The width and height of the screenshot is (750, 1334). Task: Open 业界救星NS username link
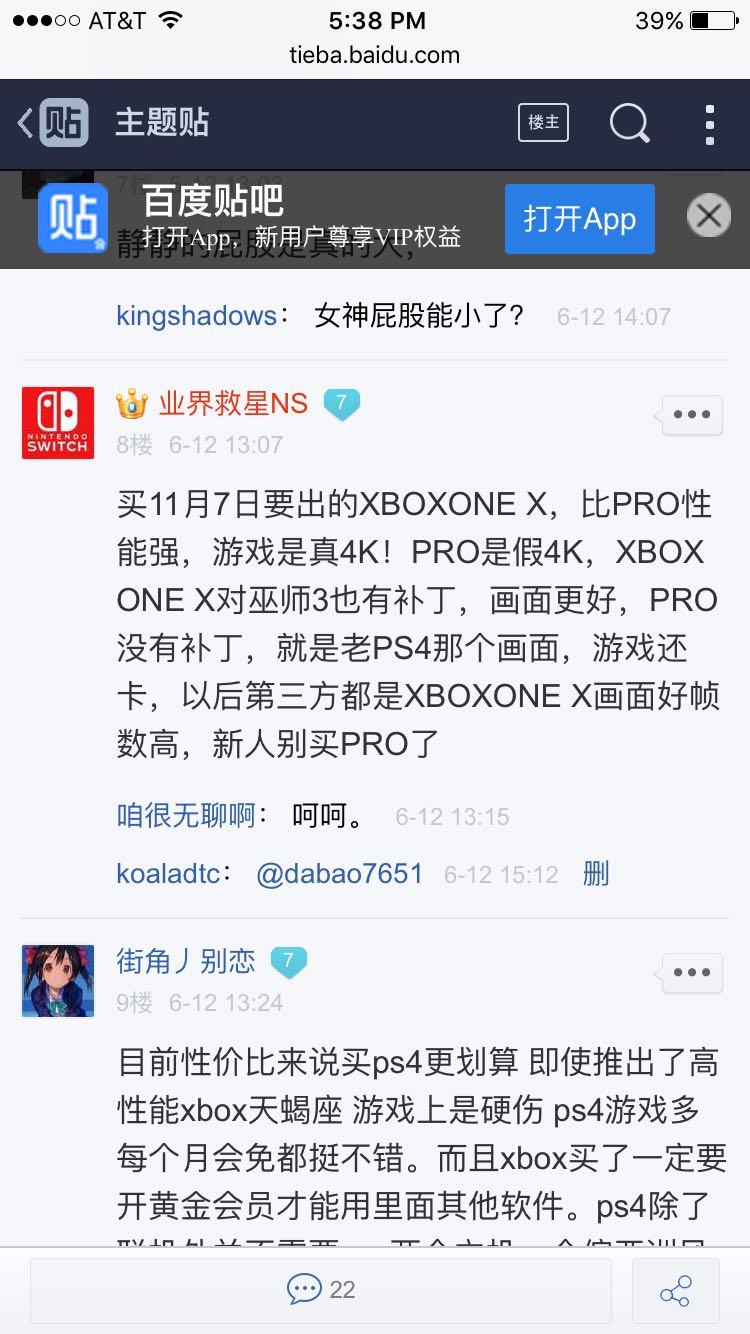(x=233, y=404)
